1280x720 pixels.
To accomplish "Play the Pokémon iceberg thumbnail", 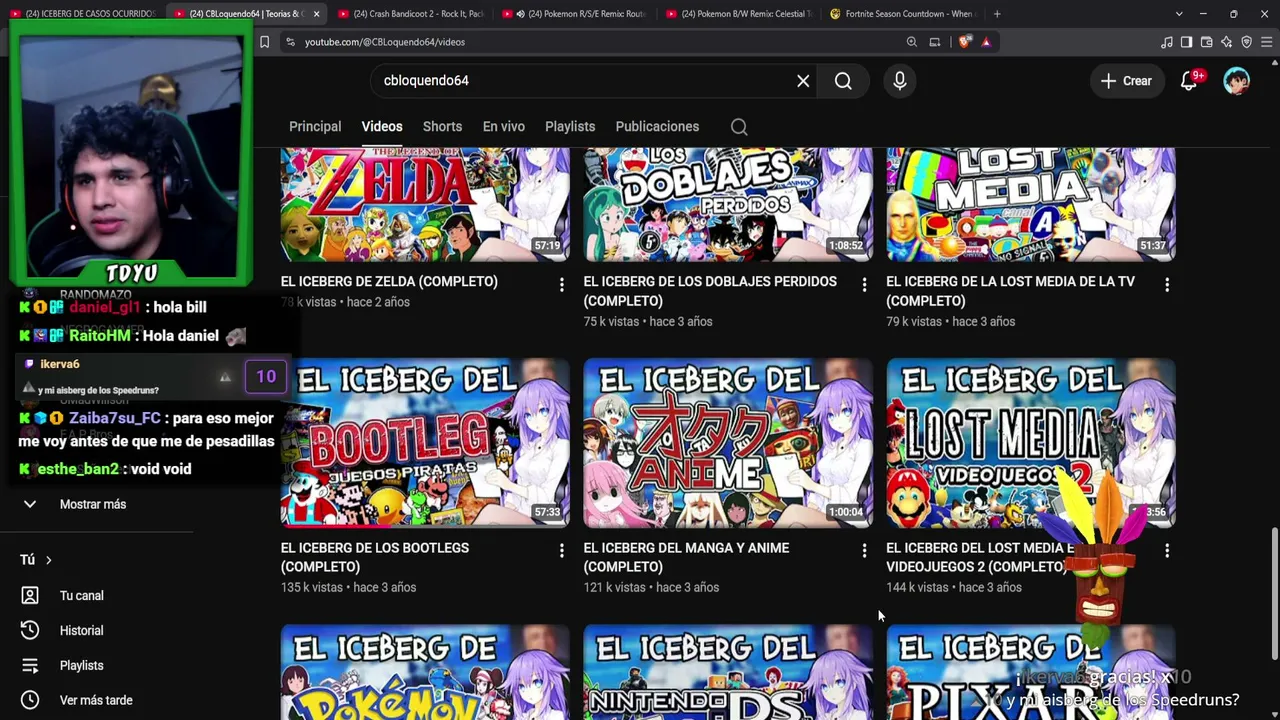I will tap(425, 672).
